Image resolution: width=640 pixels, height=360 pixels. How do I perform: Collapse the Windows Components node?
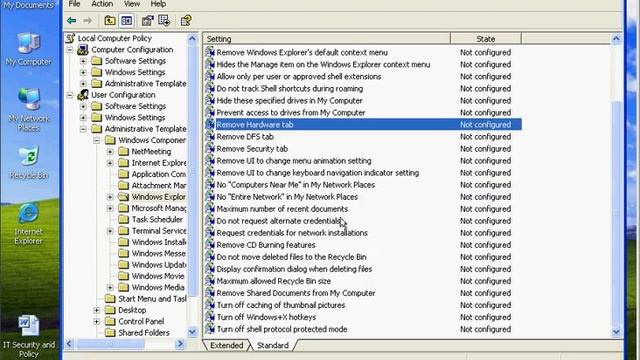97,140
